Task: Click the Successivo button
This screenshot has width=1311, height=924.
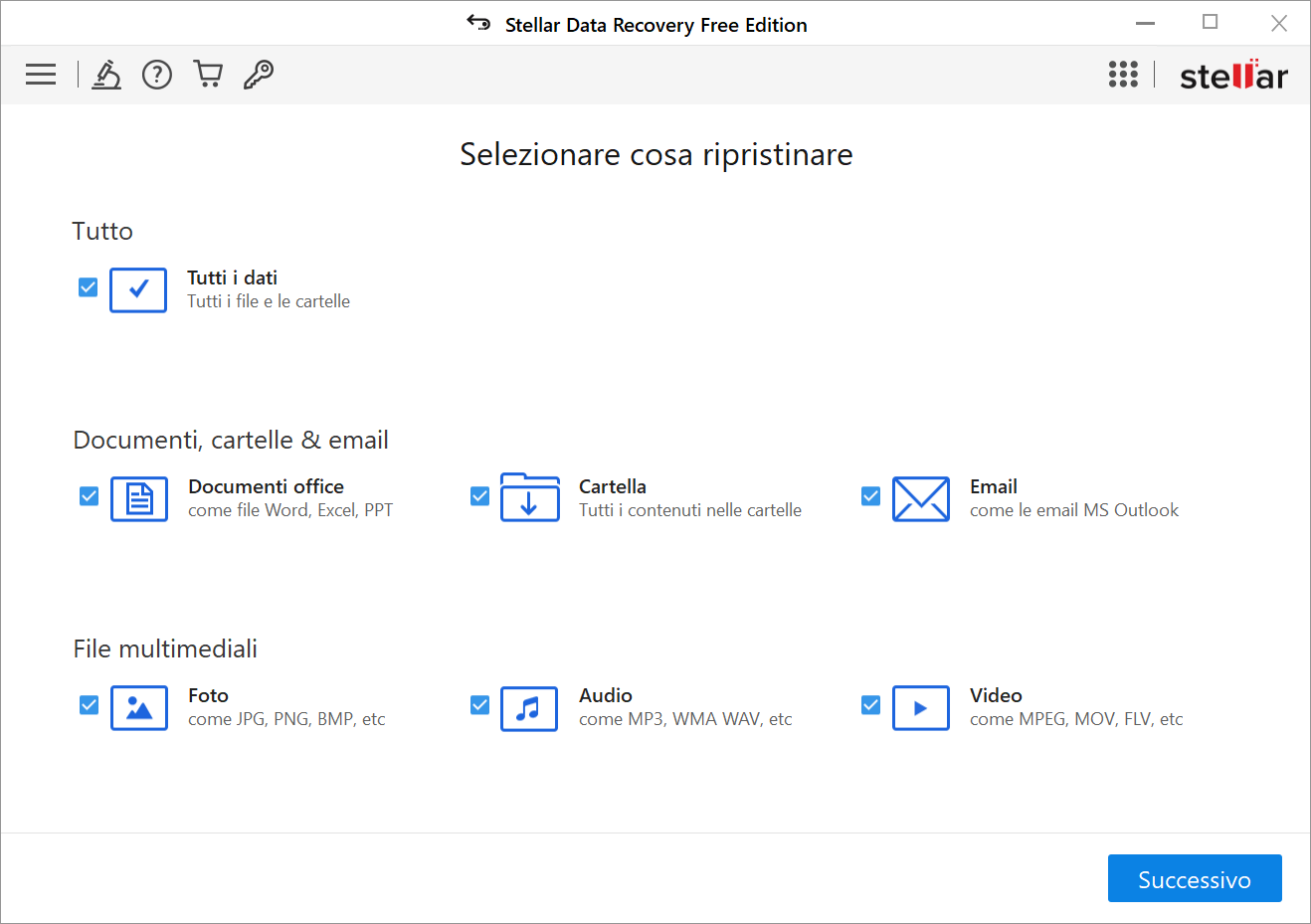Action: [x=1195, y=878]
